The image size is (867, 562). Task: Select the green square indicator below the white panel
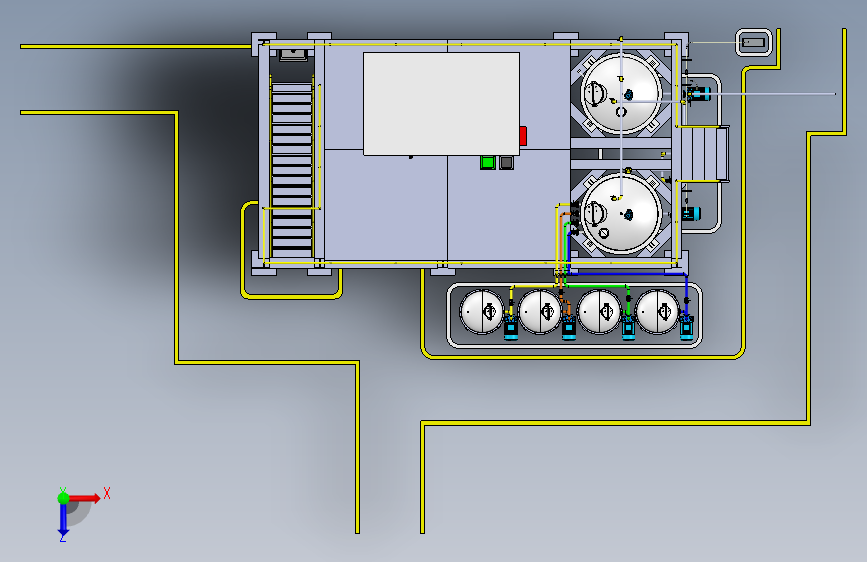pos(488,162)
